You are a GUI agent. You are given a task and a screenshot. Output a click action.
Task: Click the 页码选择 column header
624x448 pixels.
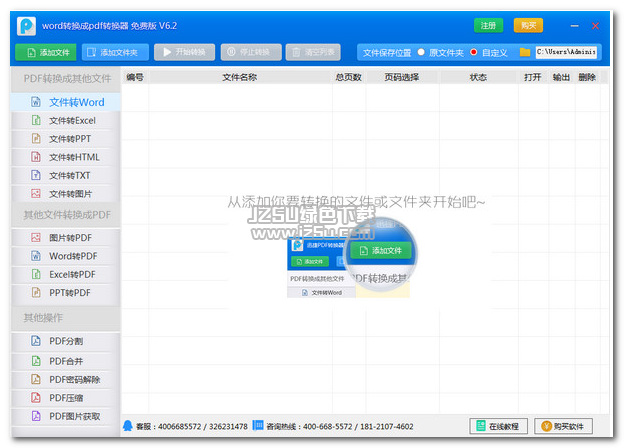402,77
